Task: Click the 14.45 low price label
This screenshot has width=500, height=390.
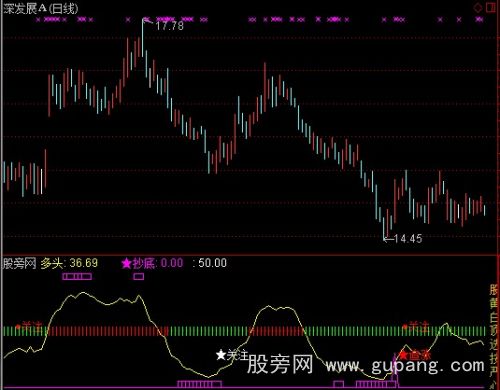Action: [x=408, y=239]
